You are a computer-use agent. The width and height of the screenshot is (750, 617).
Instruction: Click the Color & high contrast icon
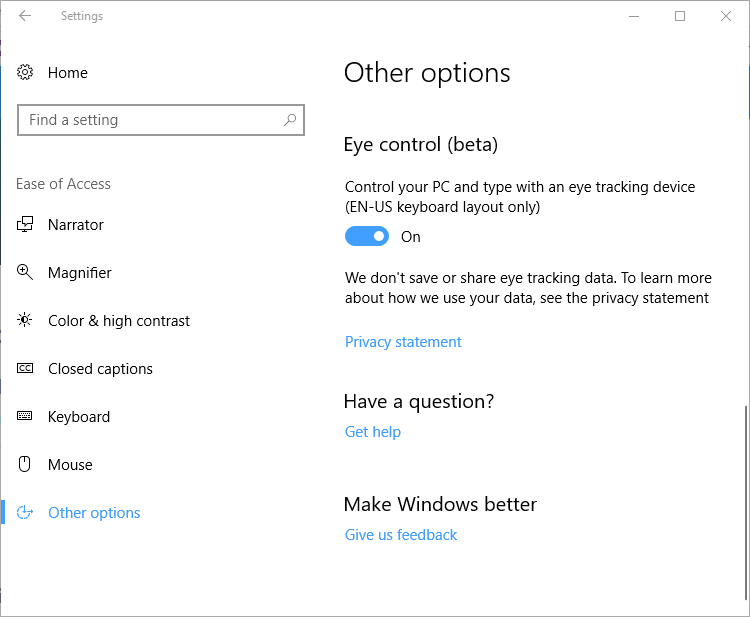tap(26, 321)
